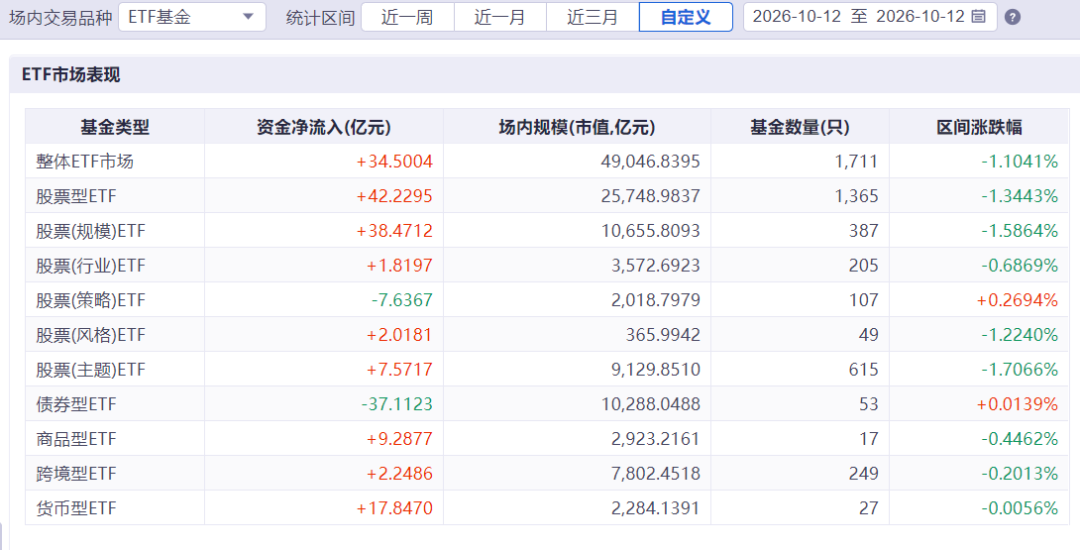This screenshot has height=550, width=1080.
Task: Click change value -0.0056%
Action: pyautogui.click(x=1019, y=508)
